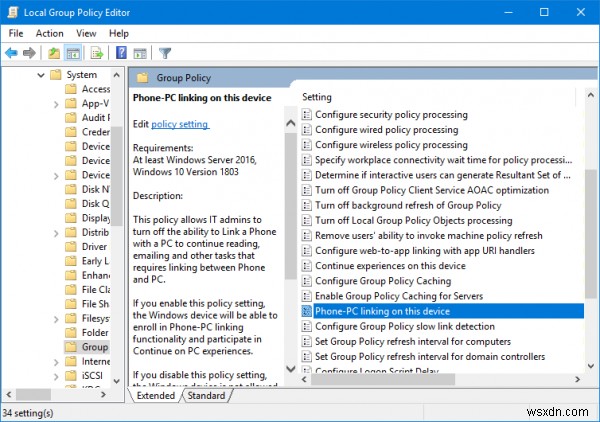Click icon beside Configure wired policy processing
The image size is (600, 422).
click(x=307, y=130)
